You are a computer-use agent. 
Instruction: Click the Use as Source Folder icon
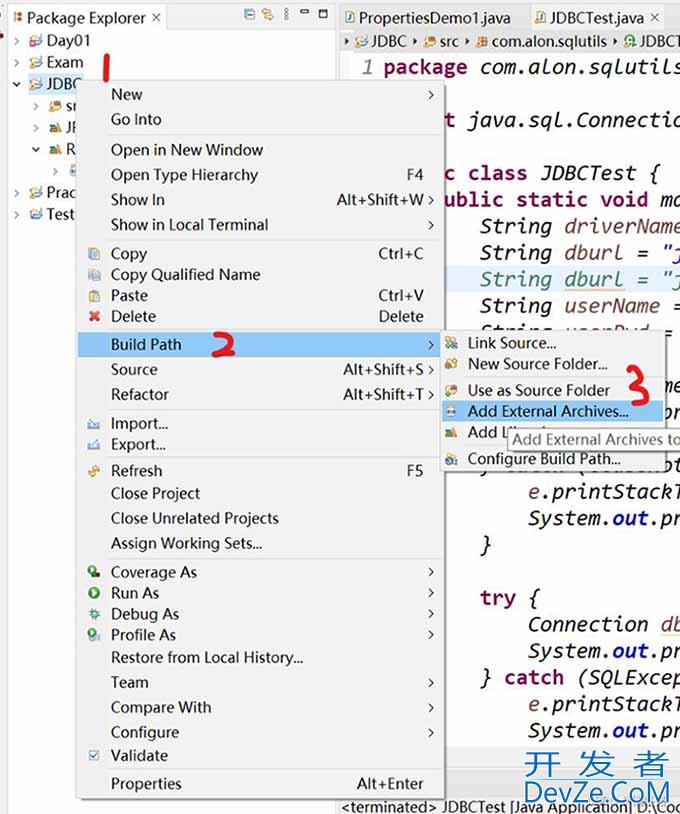(x=452, y=390)
